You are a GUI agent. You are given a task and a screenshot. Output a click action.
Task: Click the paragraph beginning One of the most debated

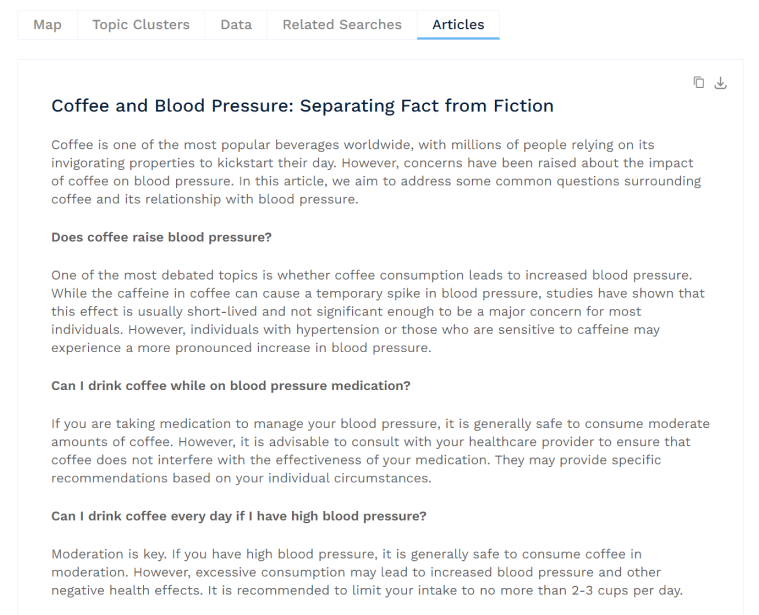pos(378,311)
